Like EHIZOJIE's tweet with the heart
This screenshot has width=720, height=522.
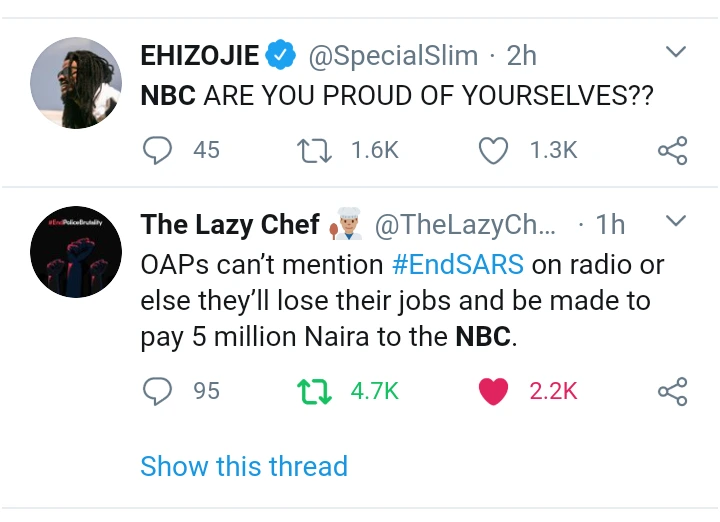[493, 150]
